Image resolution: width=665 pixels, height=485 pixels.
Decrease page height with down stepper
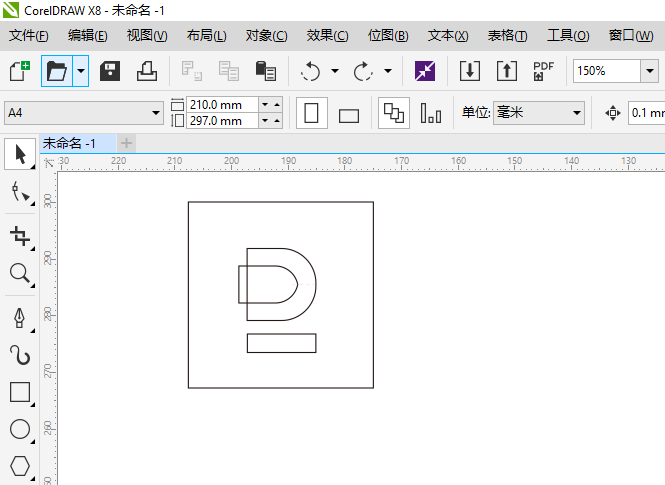click(x=265, y=121)
